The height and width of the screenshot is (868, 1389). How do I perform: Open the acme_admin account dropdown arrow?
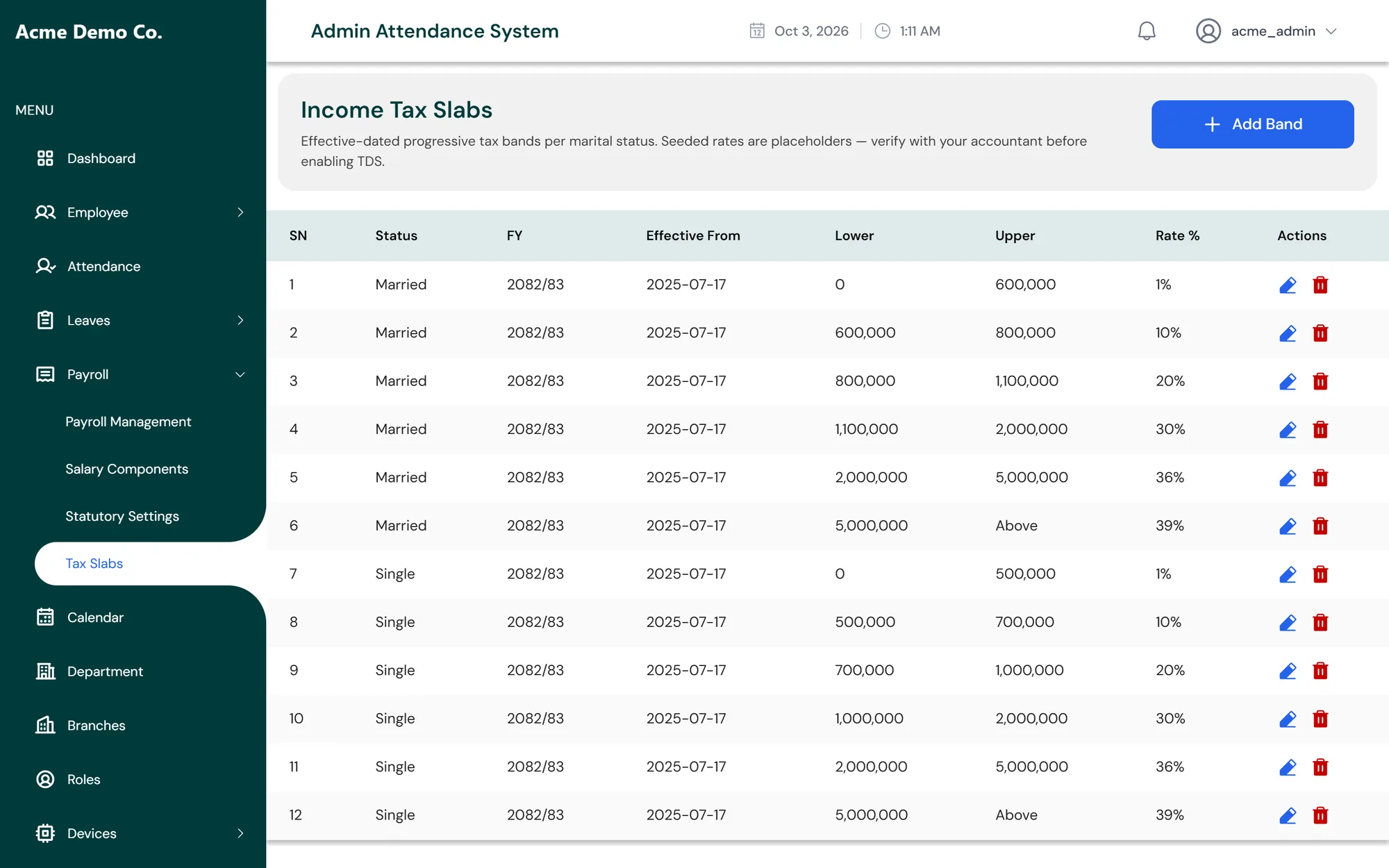coord(1331,31)
